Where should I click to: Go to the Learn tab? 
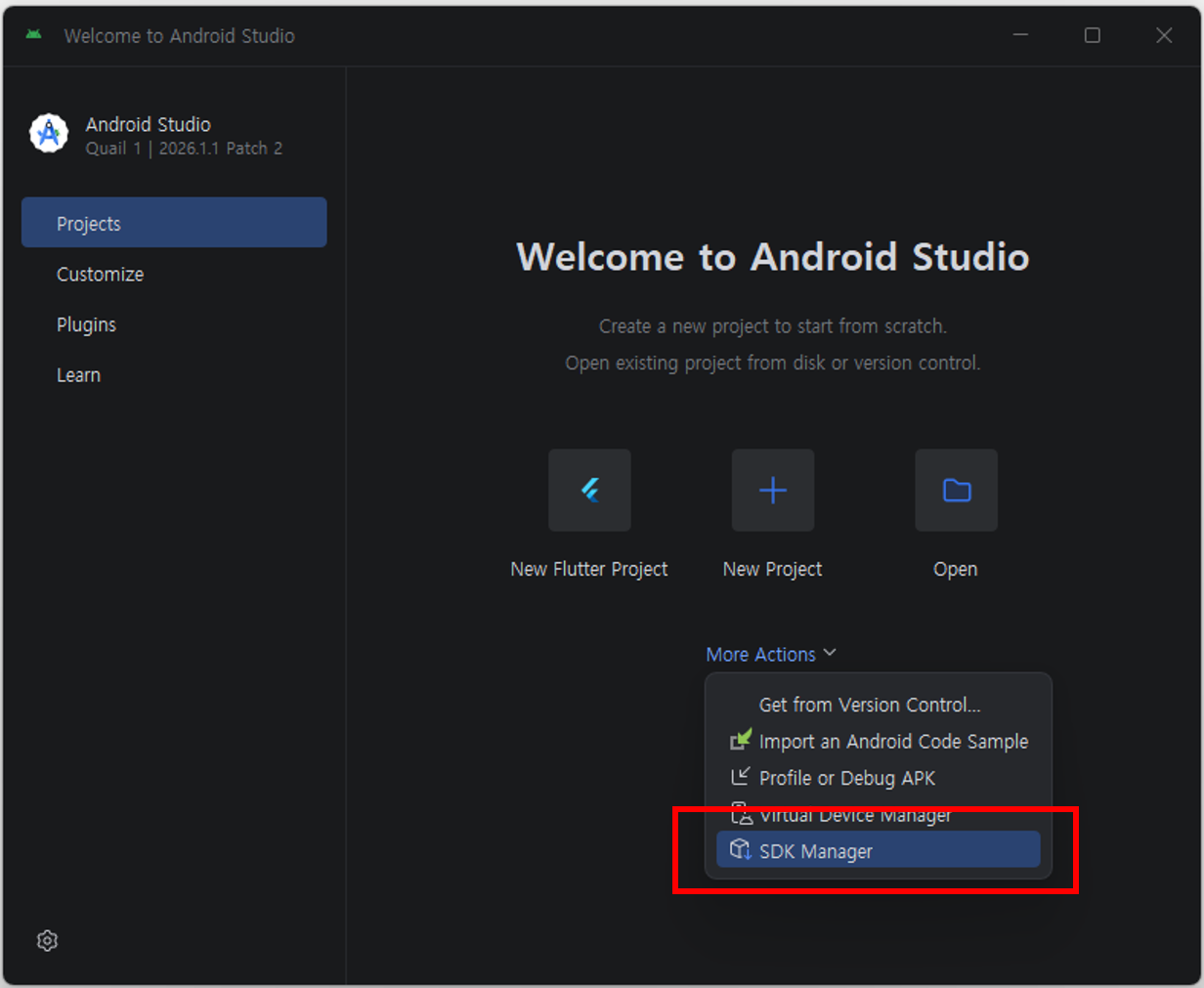point(174,375)
